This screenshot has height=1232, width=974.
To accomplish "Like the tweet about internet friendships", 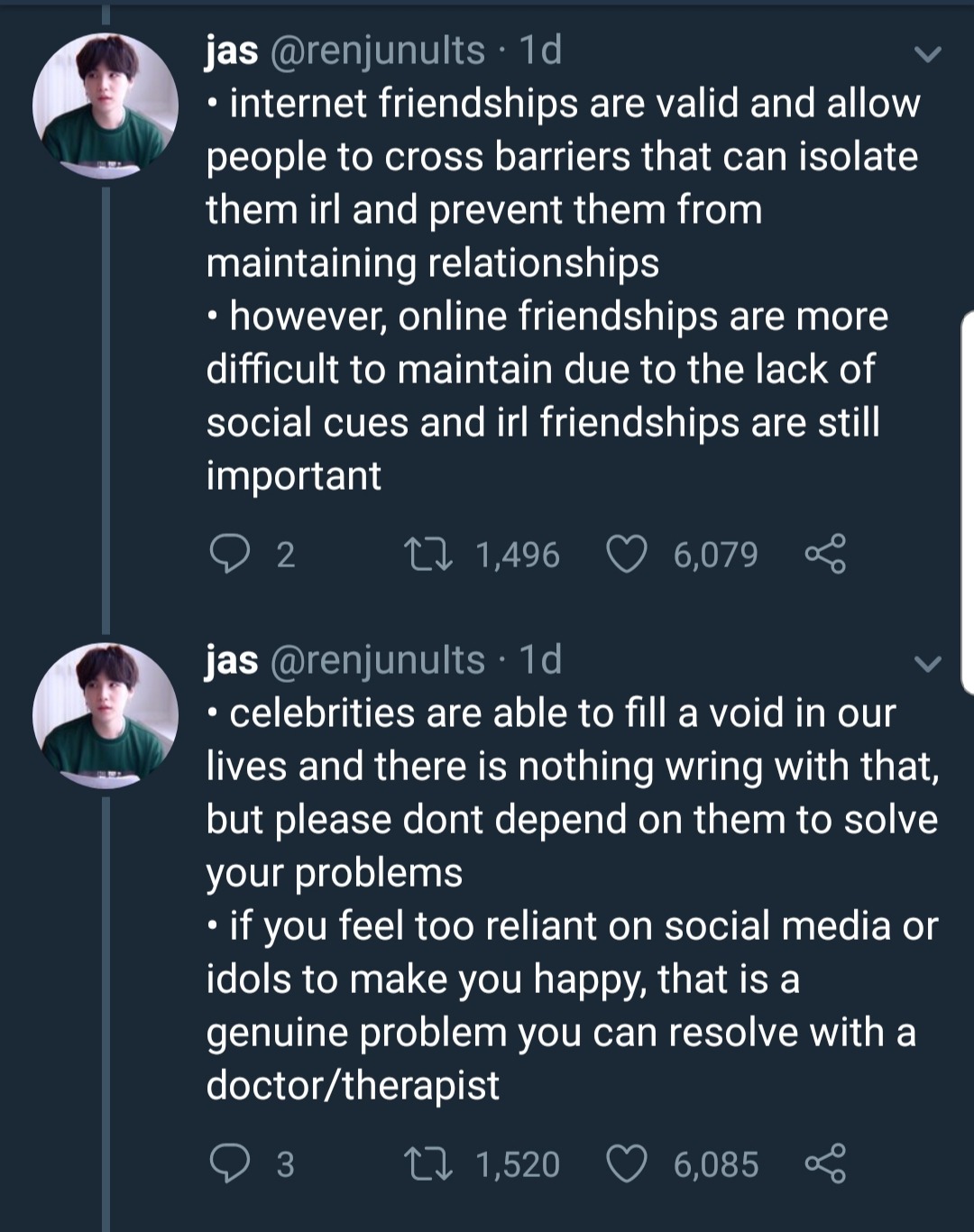I will point(626,554).
